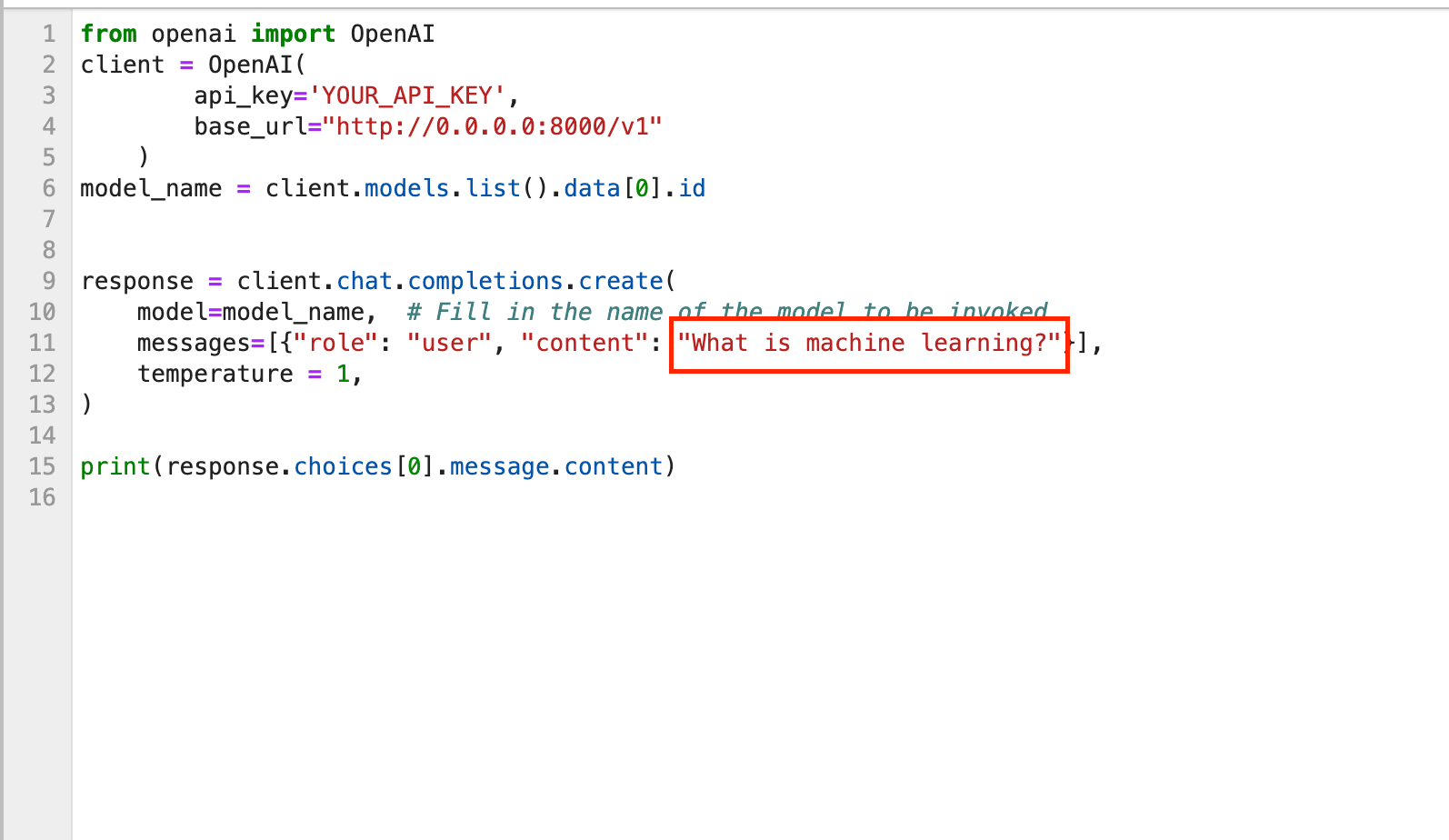Click the 'YOUR_API_KEY' string
Image resolution: width=1449 pixels, height=840 pixels.
[x=407, y=96]
